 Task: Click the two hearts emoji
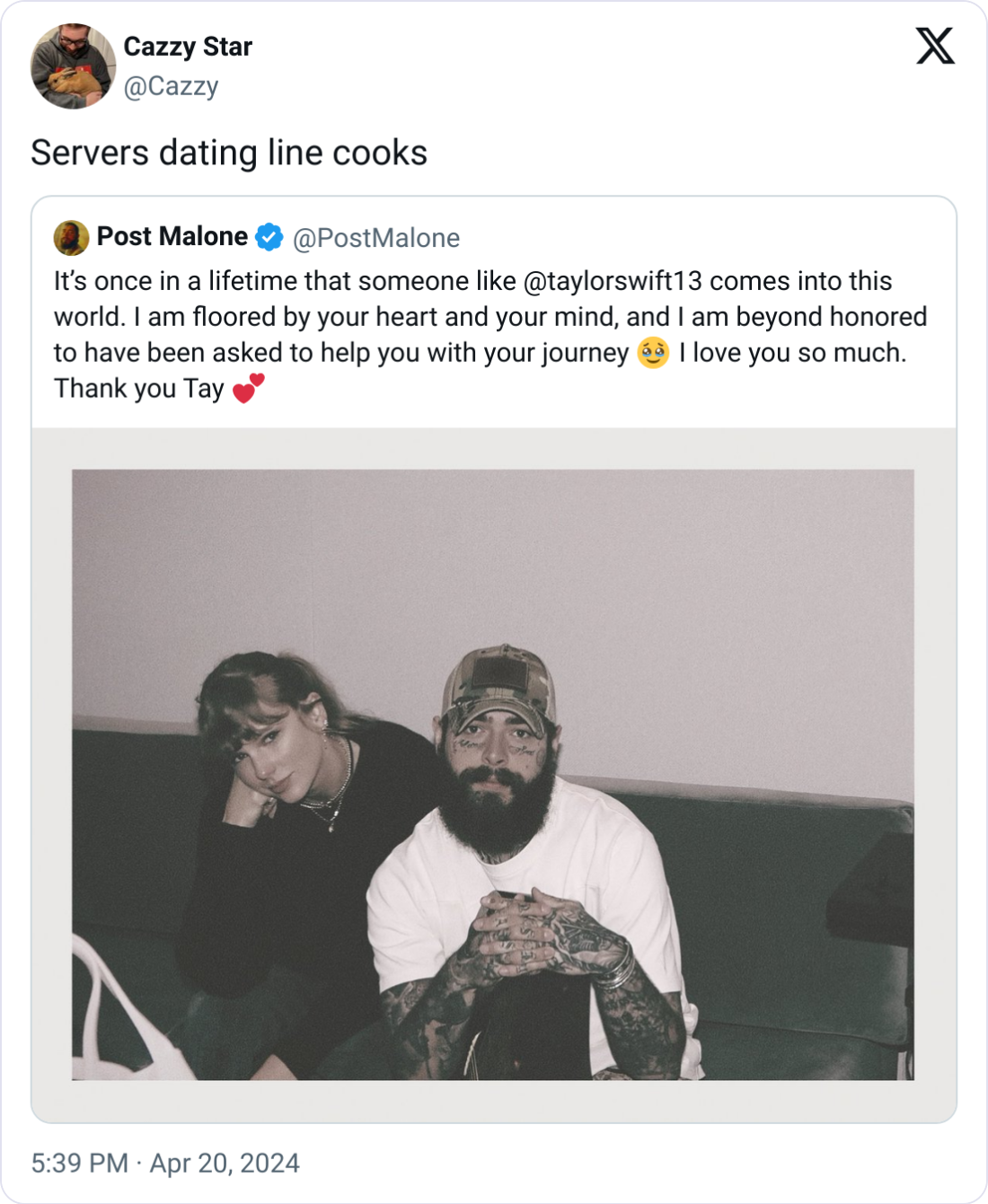pos(249,389)
